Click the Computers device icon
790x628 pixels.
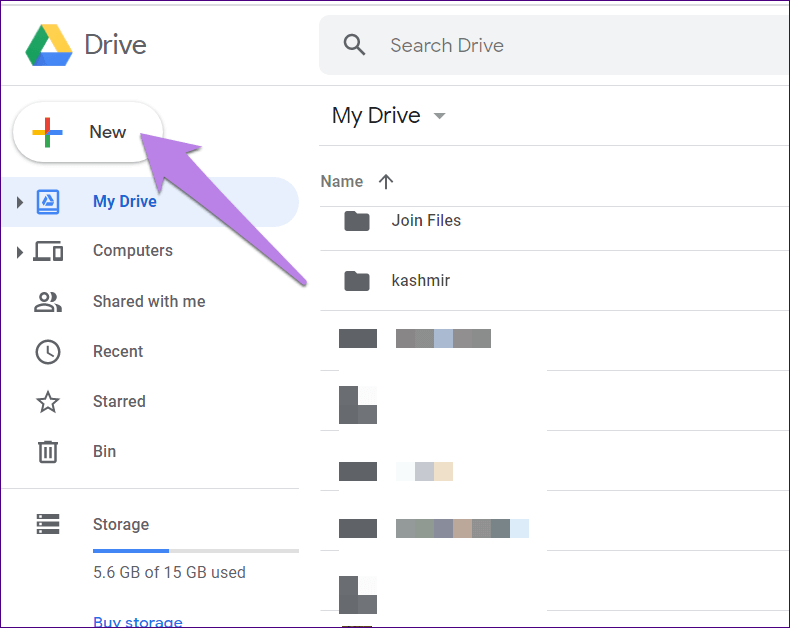click(48, 251)
